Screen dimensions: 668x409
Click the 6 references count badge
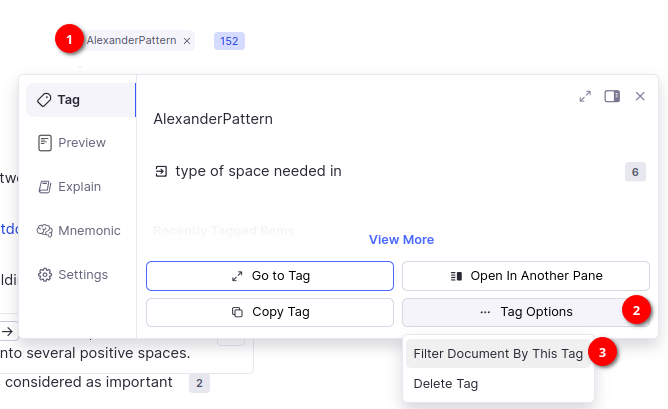coord(635,172)
